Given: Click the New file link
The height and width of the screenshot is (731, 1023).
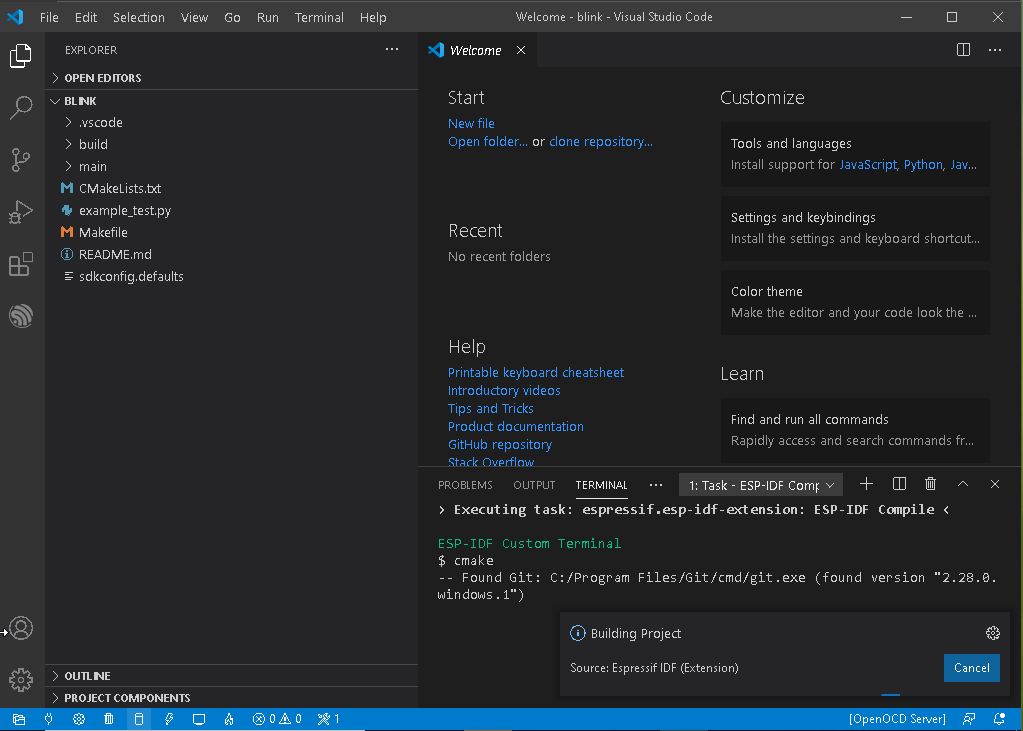Looking at the screenshot, I should pyautogui.click(x=471, y=123).
